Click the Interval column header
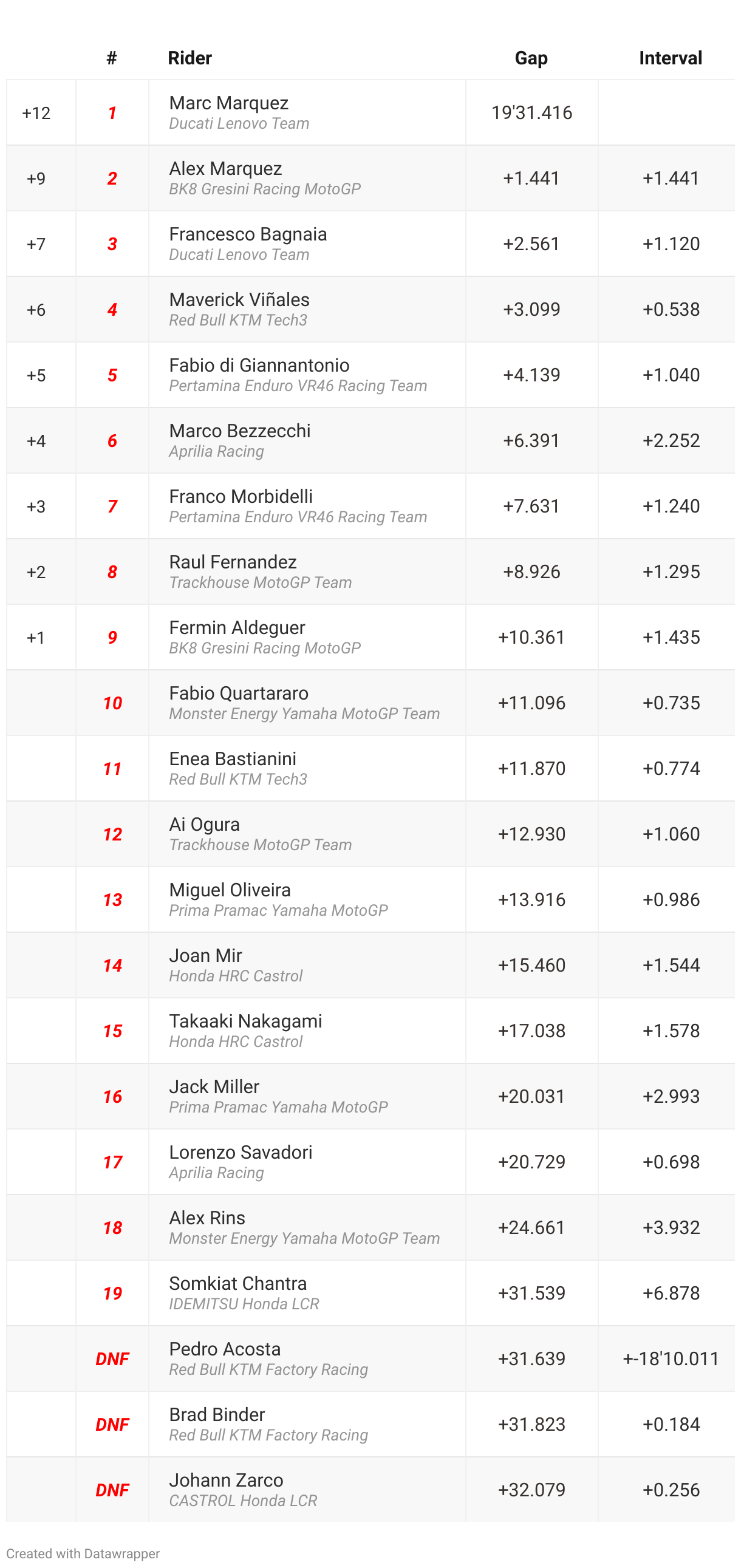This screenshot has height=1568, width=741. [x=670, y=58]
